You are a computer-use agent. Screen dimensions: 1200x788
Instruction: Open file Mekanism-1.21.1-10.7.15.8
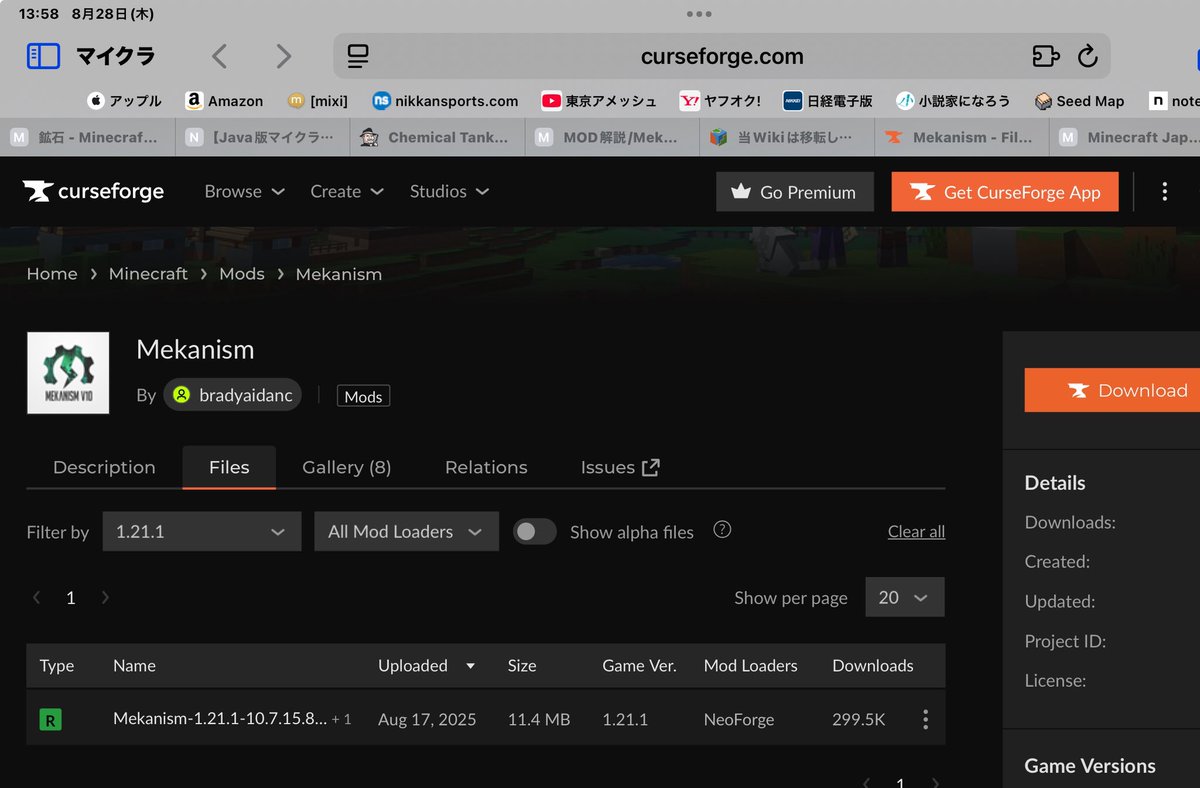pyautogui.click(x=220, y=719)
